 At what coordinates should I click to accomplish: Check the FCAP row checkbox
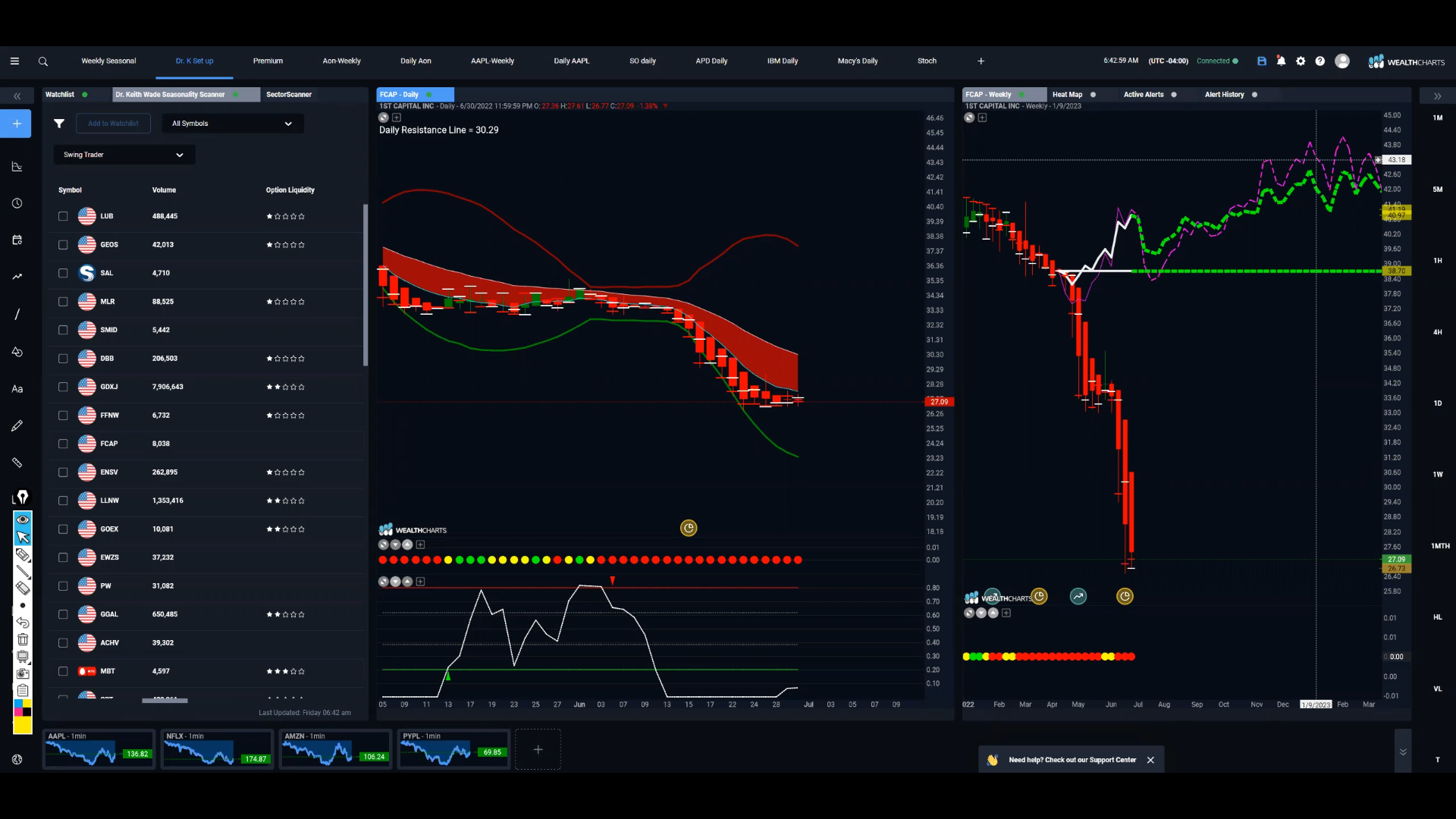click(x=63, y=444)
